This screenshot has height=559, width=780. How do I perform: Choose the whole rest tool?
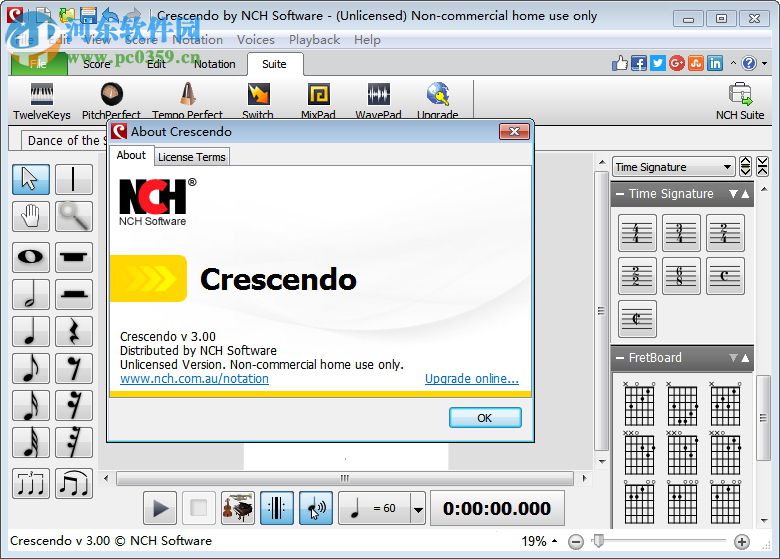click(74, 257)
